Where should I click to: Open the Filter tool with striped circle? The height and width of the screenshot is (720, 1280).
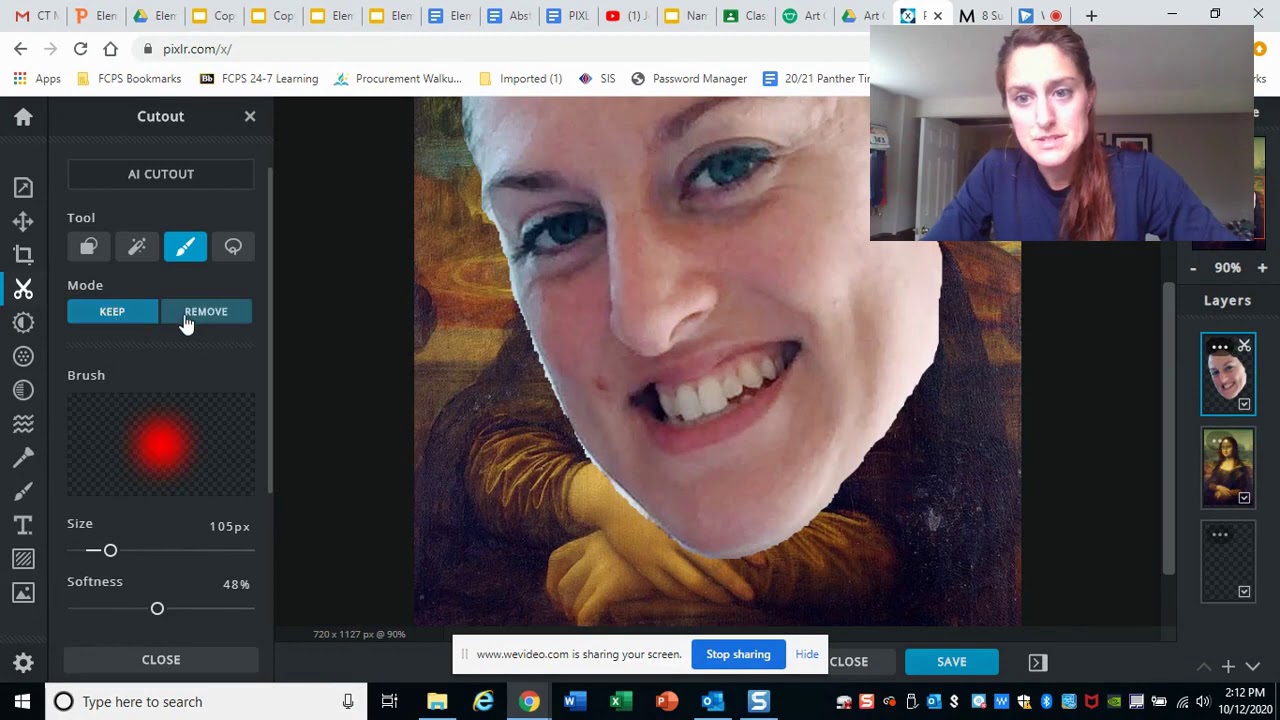[x=23, y=390]
